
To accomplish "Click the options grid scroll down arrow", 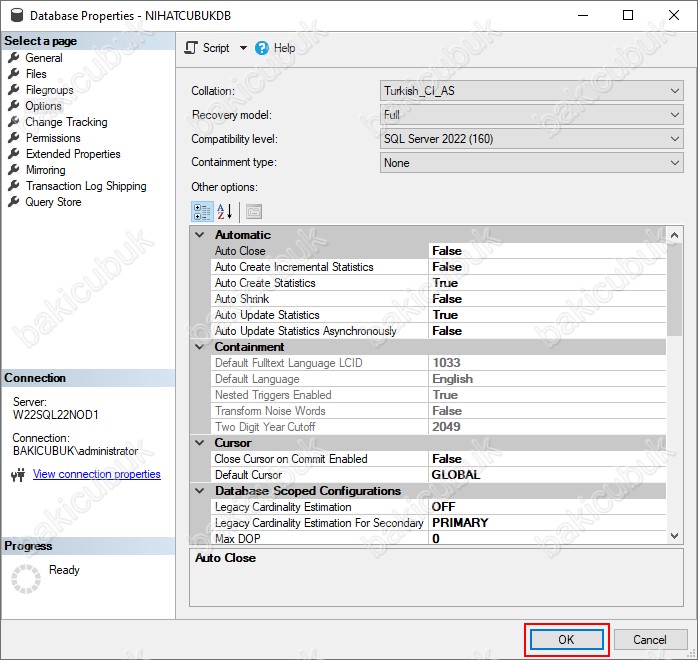I will click(x=674, y=536).
